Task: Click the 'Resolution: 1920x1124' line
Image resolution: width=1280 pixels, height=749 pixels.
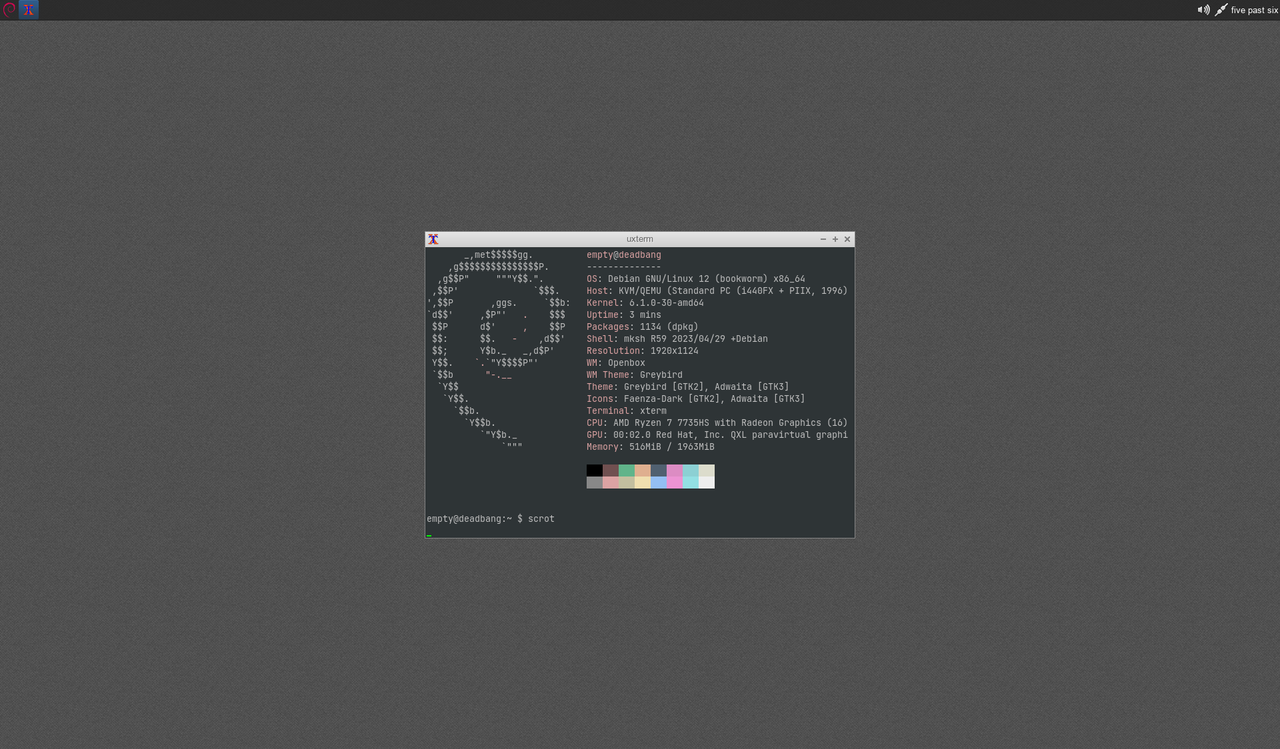Action: (x=643, y=351)
